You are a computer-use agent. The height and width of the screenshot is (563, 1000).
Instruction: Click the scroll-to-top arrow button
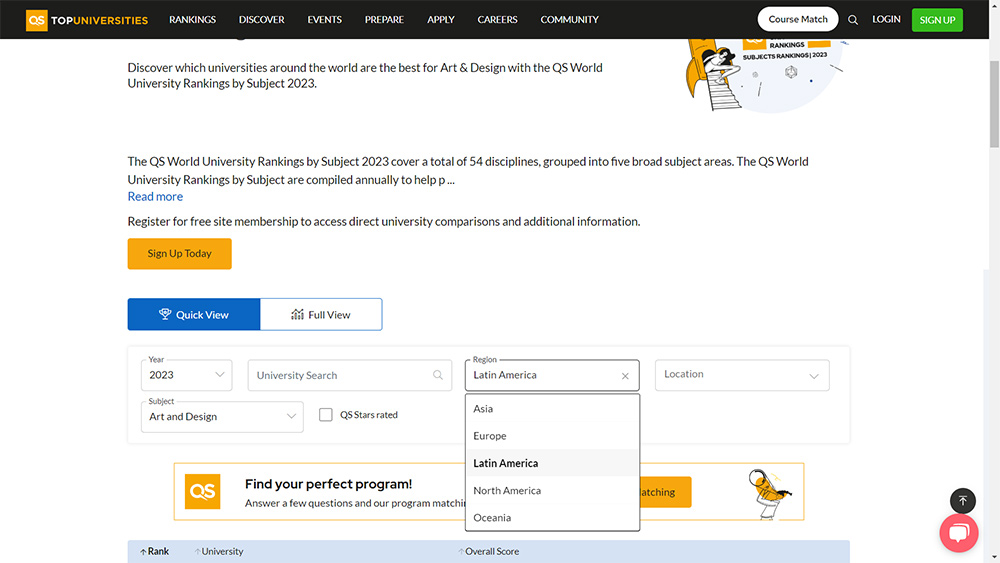click(962, 501)
